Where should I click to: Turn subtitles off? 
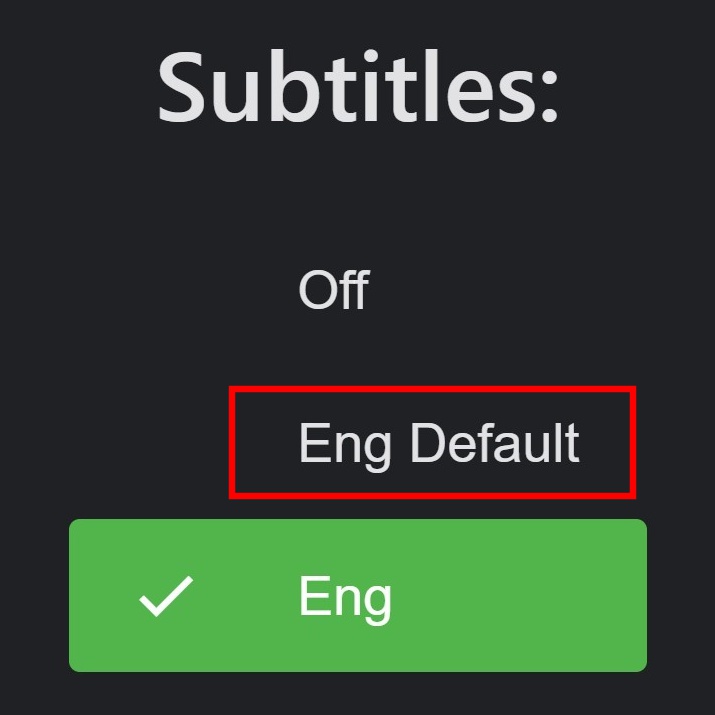pyautogui.click(x=333, y=290)
